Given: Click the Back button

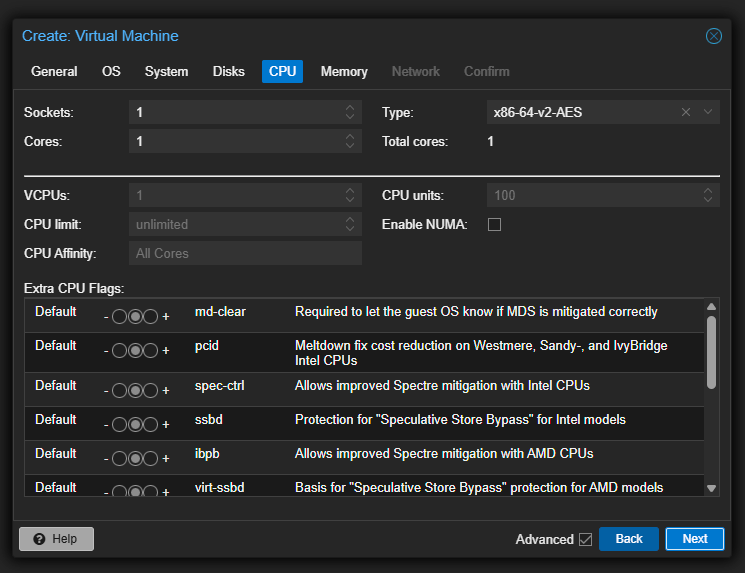Looking at the screenshot, I should pos(628,539).
